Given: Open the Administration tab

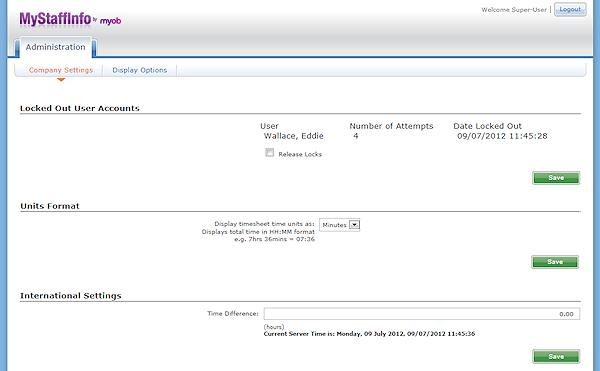Looking at the screenshot, I should point(55,47).
